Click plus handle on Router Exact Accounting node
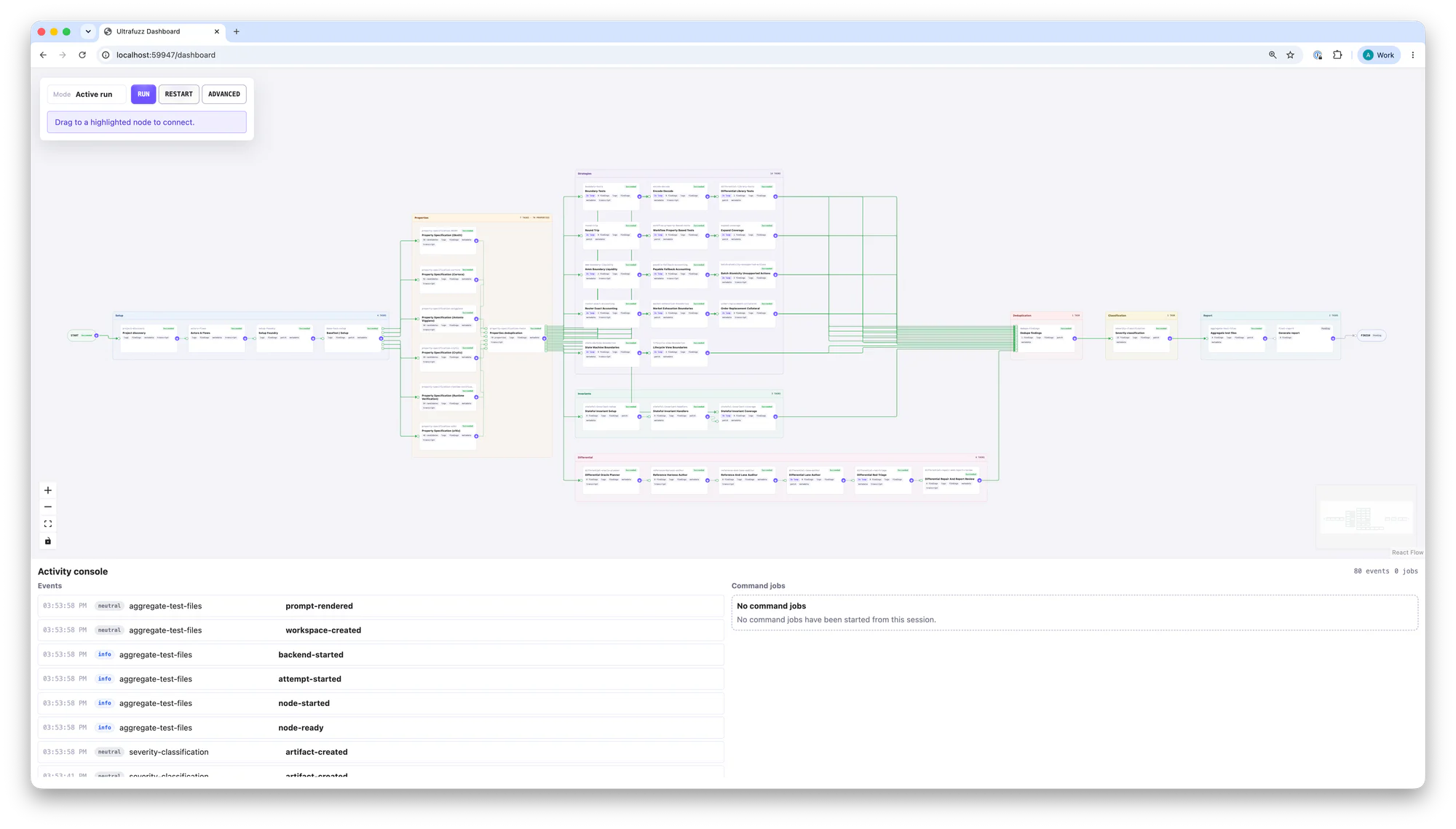This screenshot has width=1456, height=829. click(639, 314)
